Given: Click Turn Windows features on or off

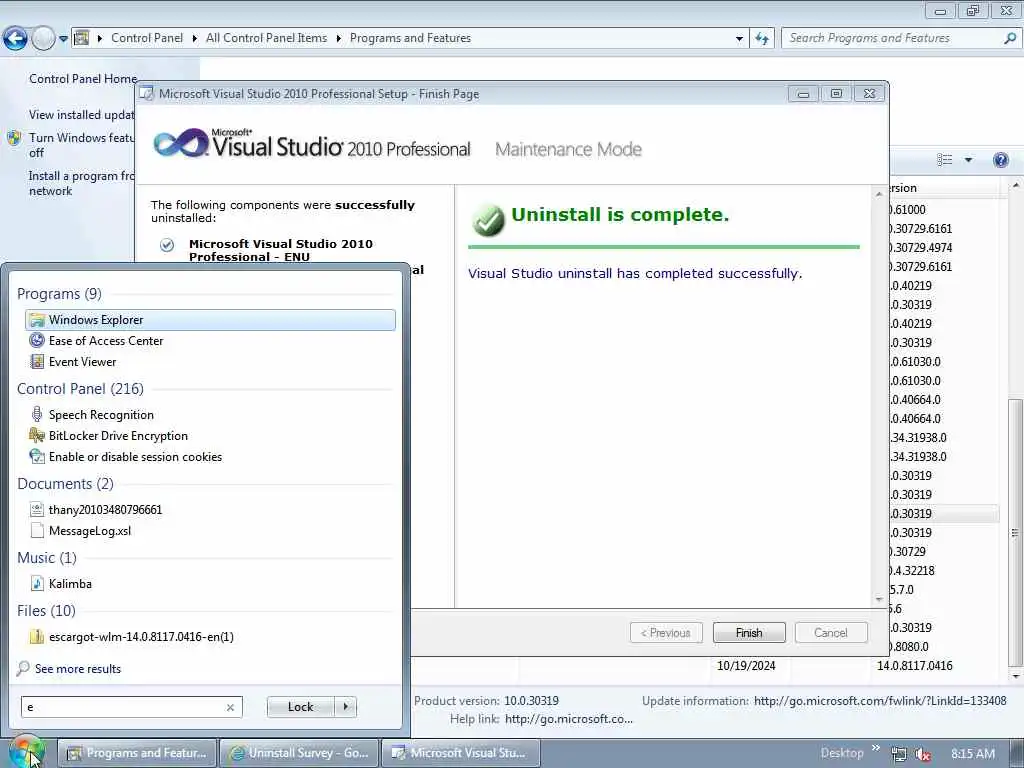Looking at the screenshot, I should pyautogui.click(x=82, y=145).
